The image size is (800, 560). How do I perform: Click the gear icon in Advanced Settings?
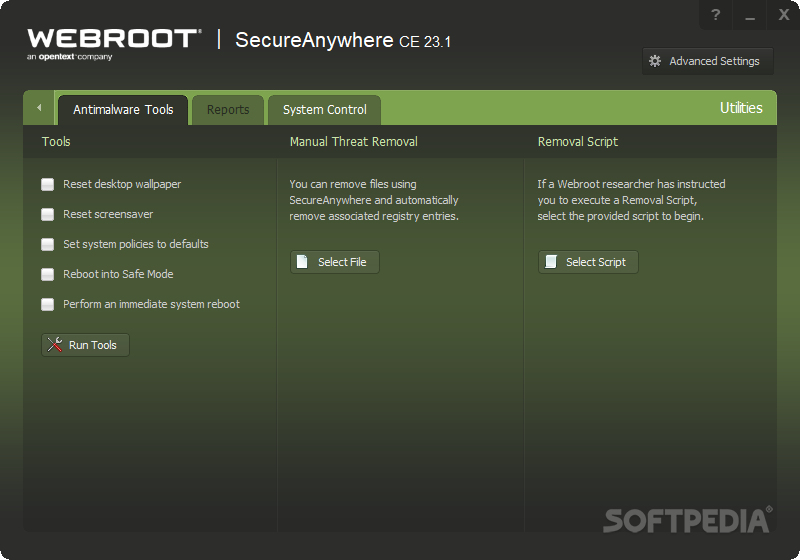click(x=655, y=61)
